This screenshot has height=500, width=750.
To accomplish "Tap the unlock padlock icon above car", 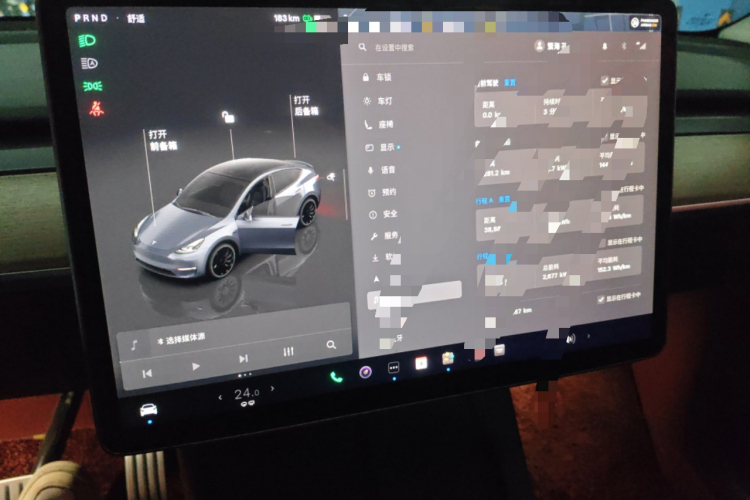I will (229, 118).
